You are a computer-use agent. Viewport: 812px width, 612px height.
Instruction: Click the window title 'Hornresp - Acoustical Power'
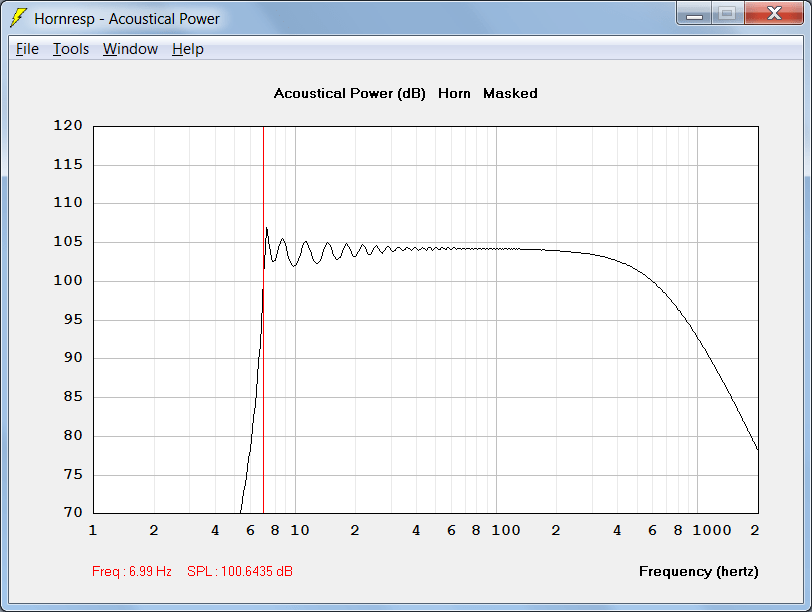pos(127,19)
